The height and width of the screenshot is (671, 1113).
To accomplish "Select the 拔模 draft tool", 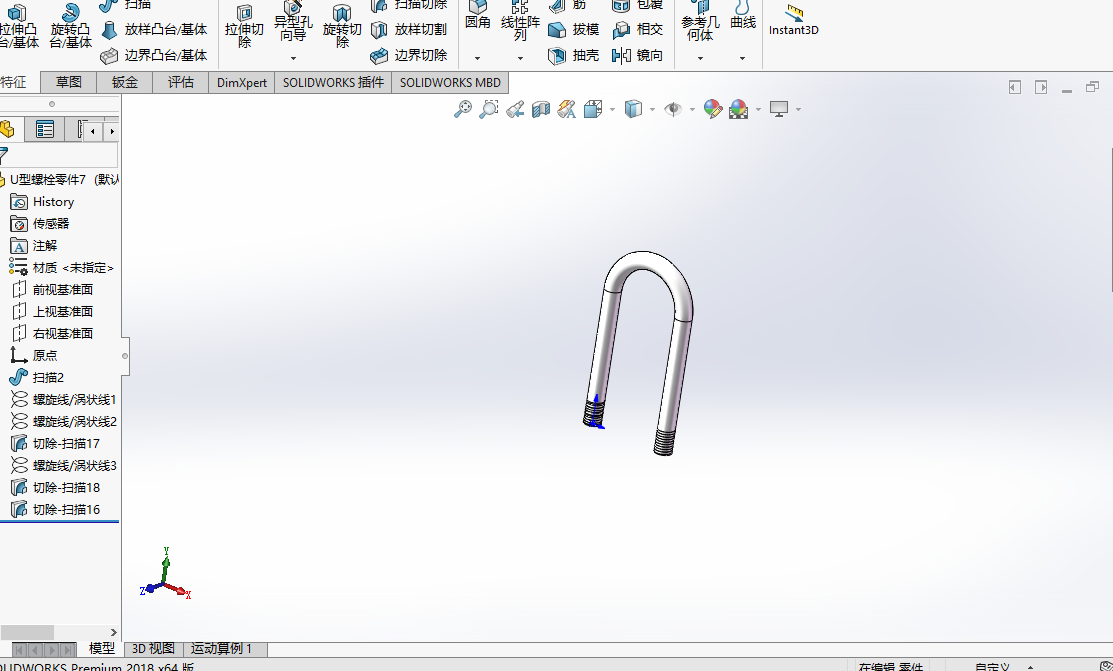I will [x=574, y=30].
